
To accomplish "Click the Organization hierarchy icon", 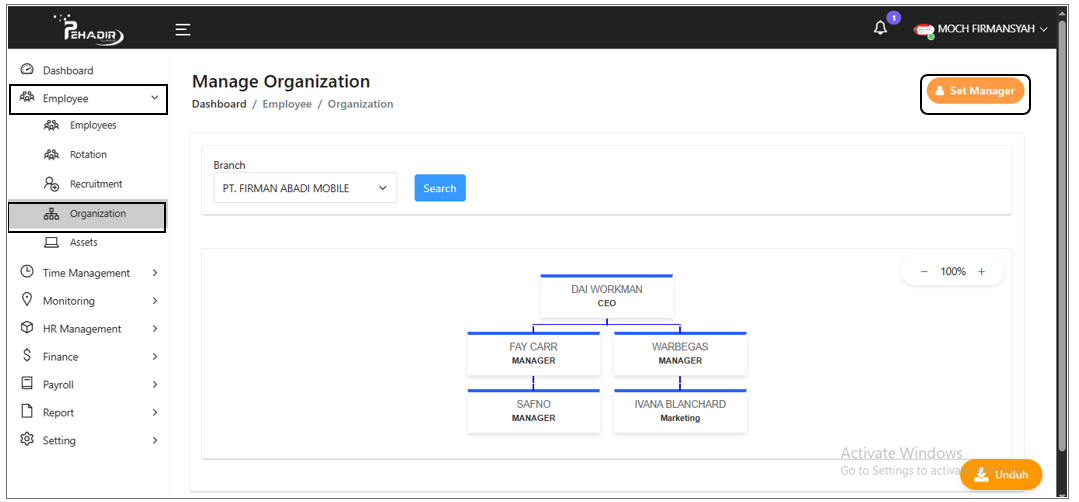I will click(x=51, y=214).
